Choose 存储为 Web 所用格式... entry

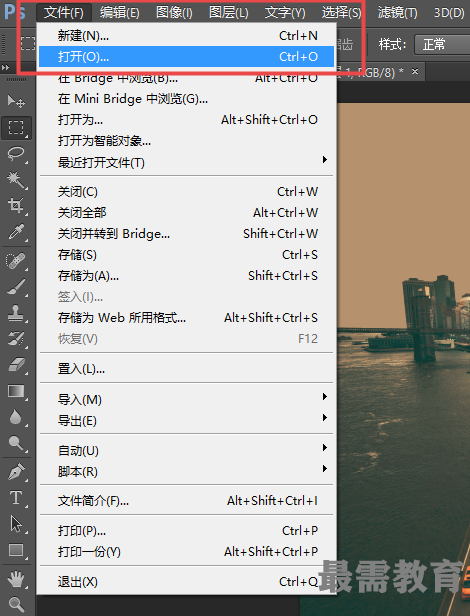coord(185,317)
